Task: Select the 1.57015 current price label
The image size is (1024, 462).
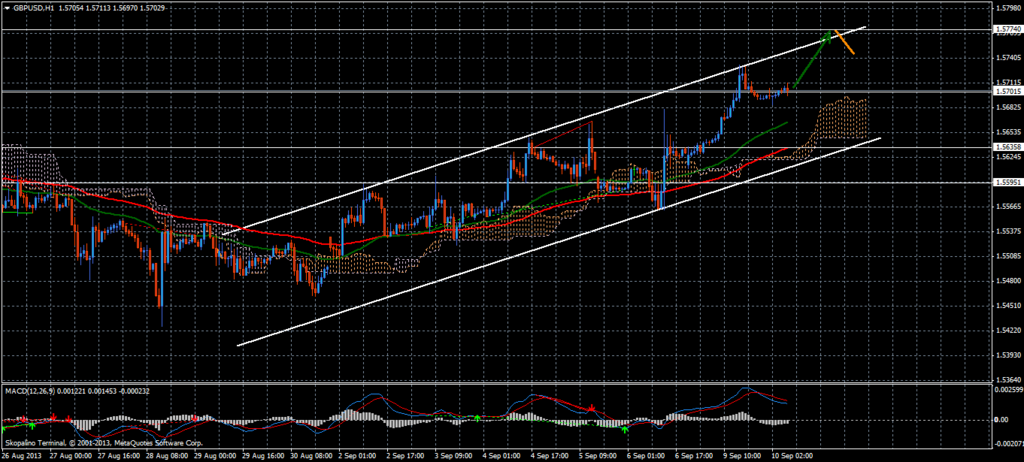Action: (1006, 91)
